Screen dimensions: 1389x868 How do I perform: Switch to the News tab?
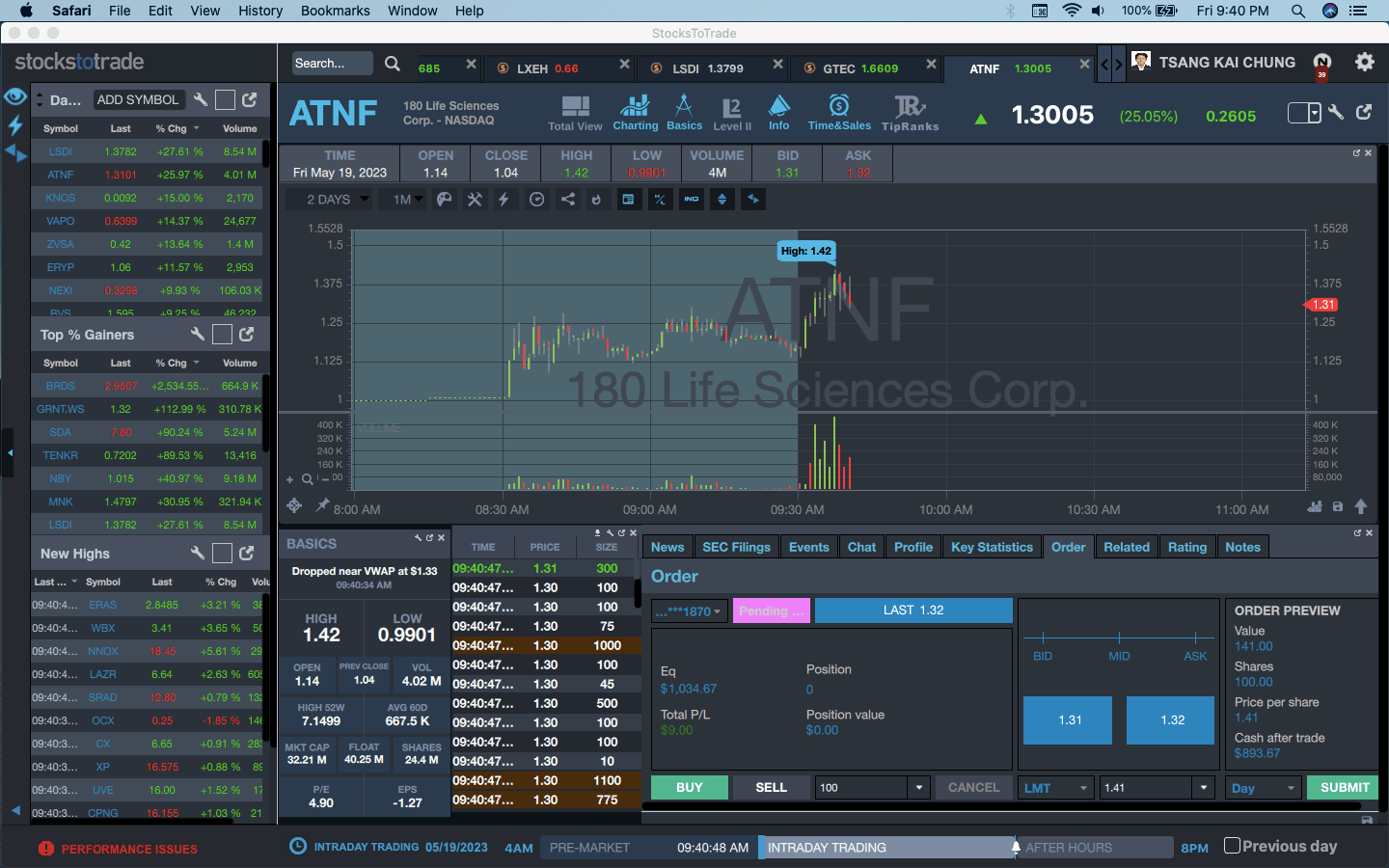point(667,547)
